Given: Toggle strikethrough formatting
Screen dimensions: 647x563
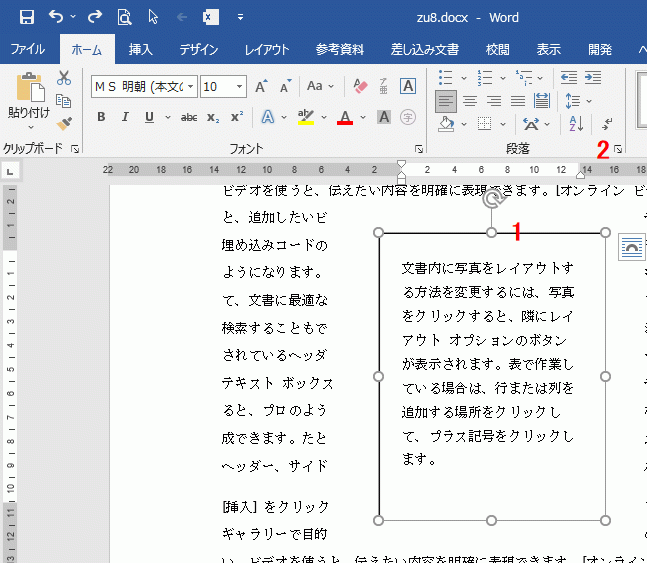Looking at the screenshot, I should coord(188,118).
